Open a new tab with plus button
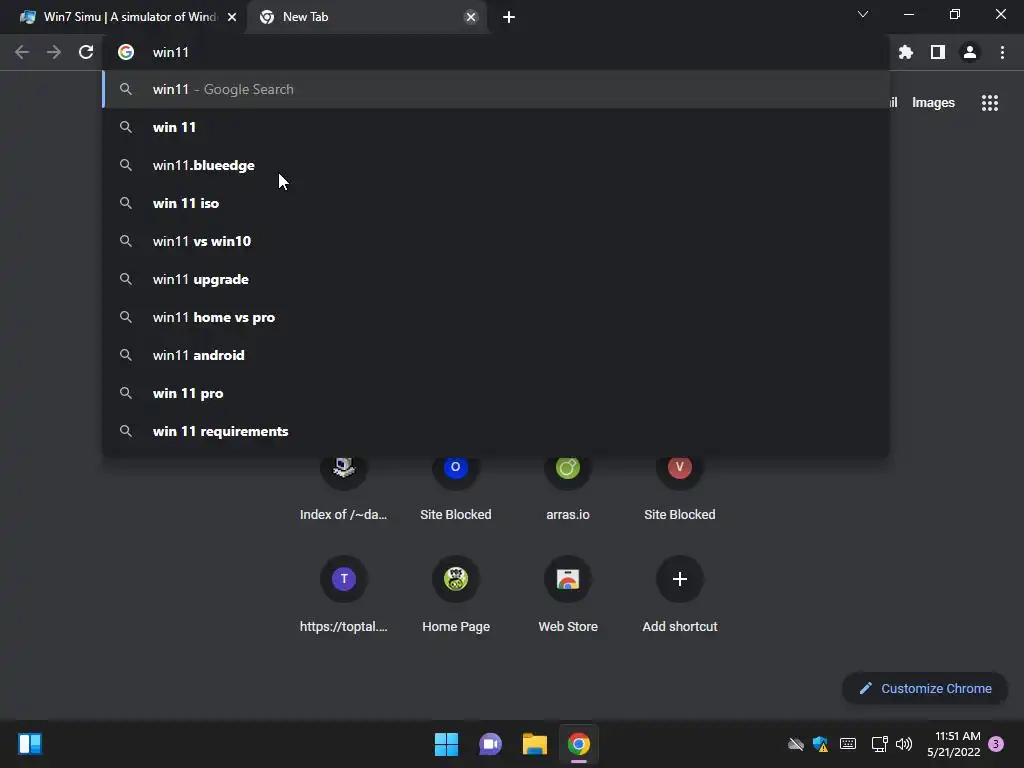Viewport: 1024px width, 768px height. coord(509,17)
